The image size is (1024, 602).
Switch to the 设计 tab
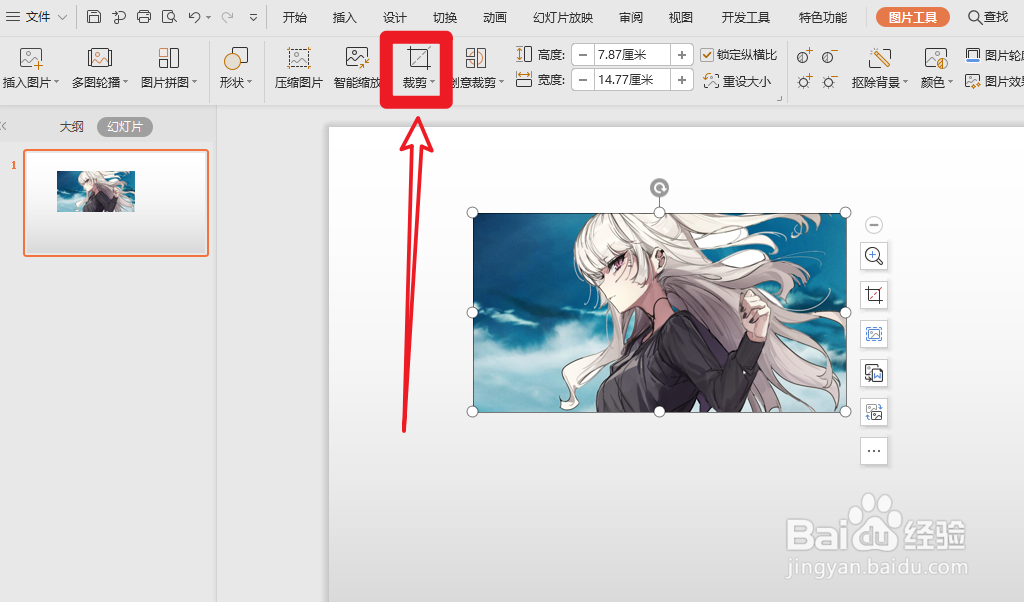[394, 18]
